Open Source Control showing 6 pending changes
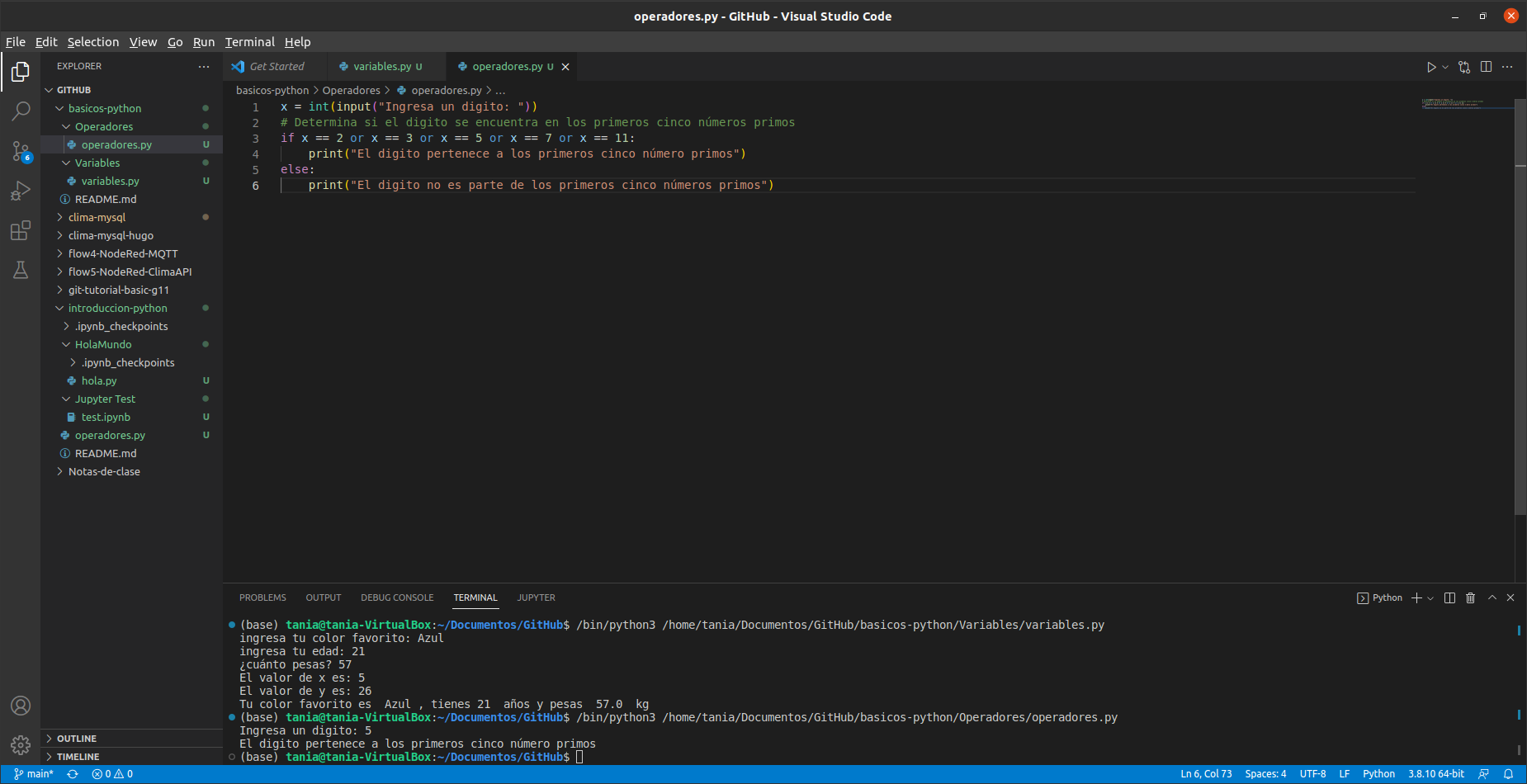 coord(21,151)
